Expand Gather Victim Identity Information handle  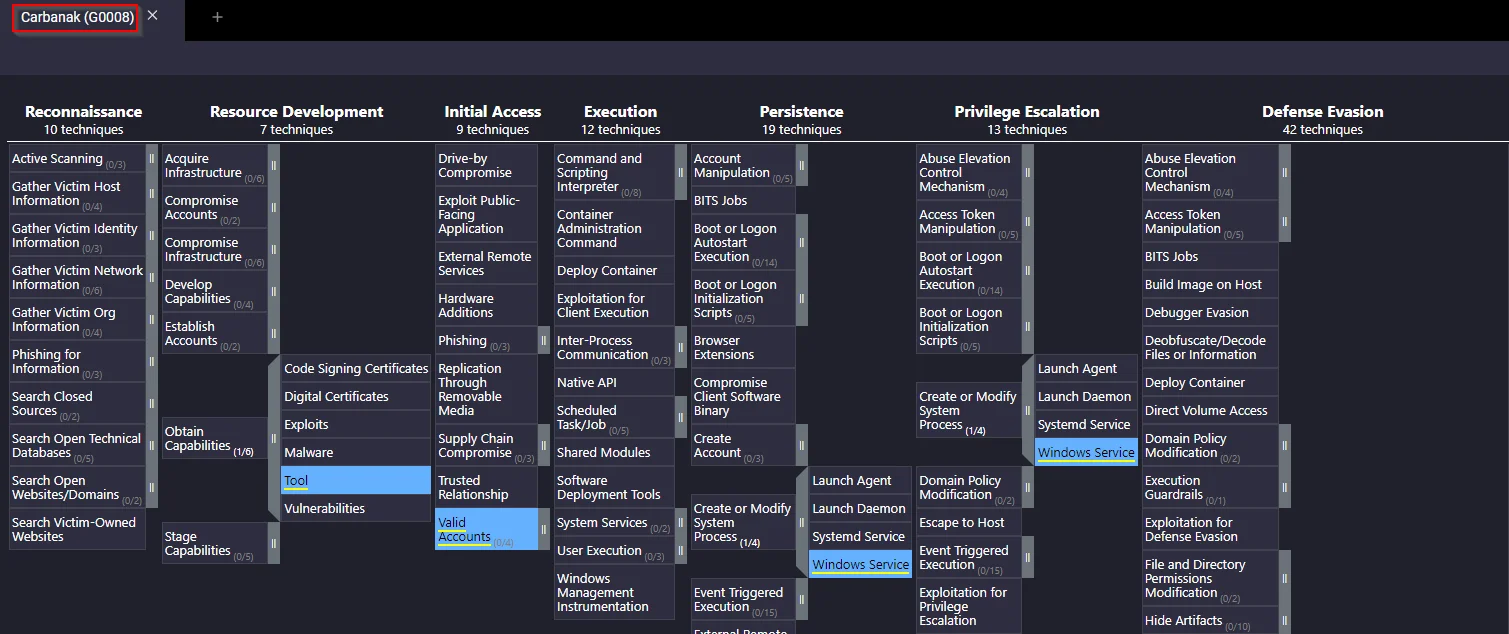coord(152,236)
